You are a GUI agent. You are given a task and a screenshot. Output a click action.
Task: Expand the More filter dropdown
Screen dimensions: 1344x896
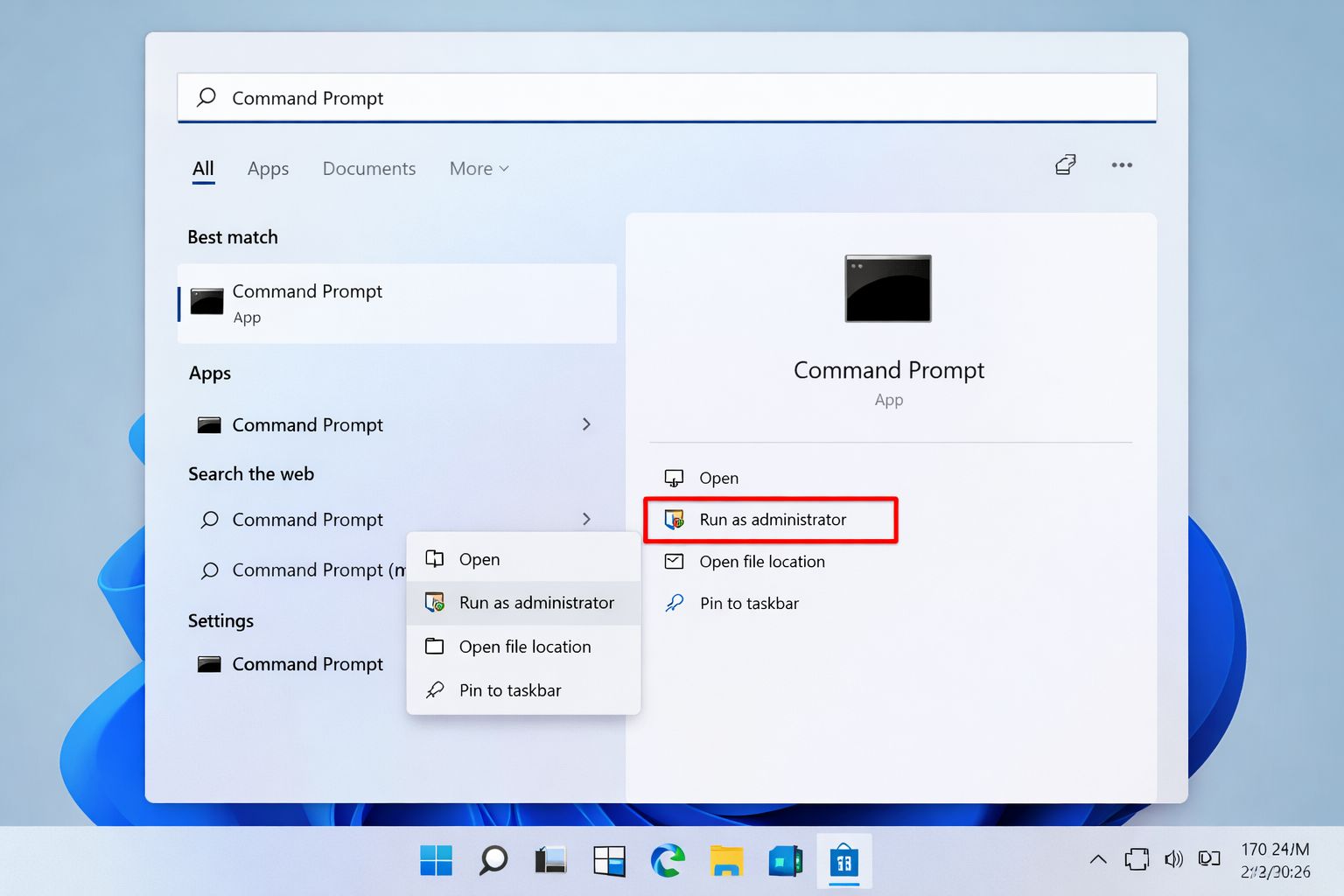[x=479, y=169]
